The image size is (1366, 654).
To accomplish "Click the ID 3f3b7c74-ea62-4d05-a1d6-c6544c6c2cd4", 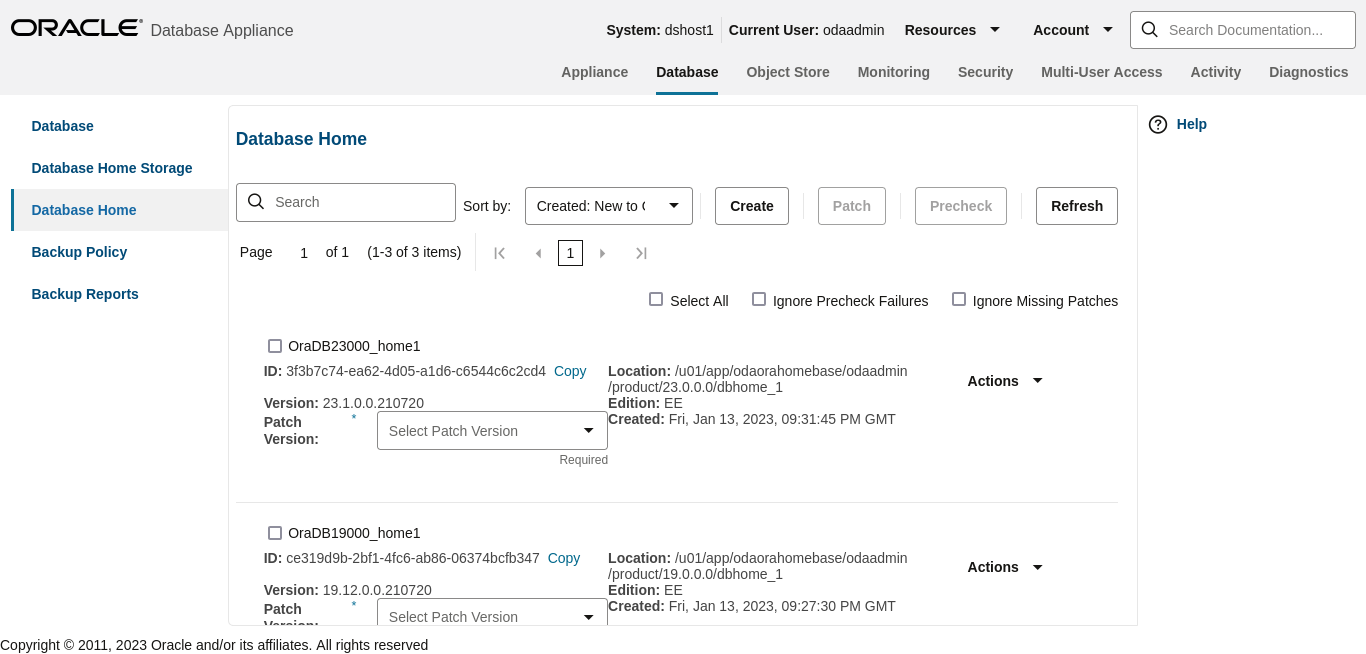I will click(416, 371).
